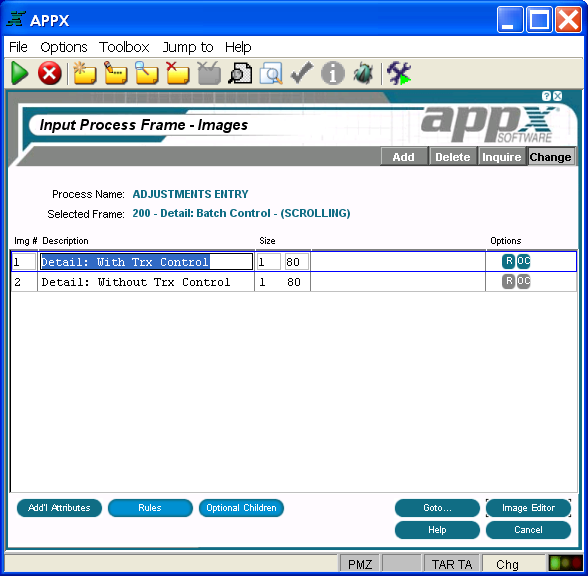Screen dimensions: 588x576
Task: Toggle the R indicator on row 2
Action: point(508,281)
